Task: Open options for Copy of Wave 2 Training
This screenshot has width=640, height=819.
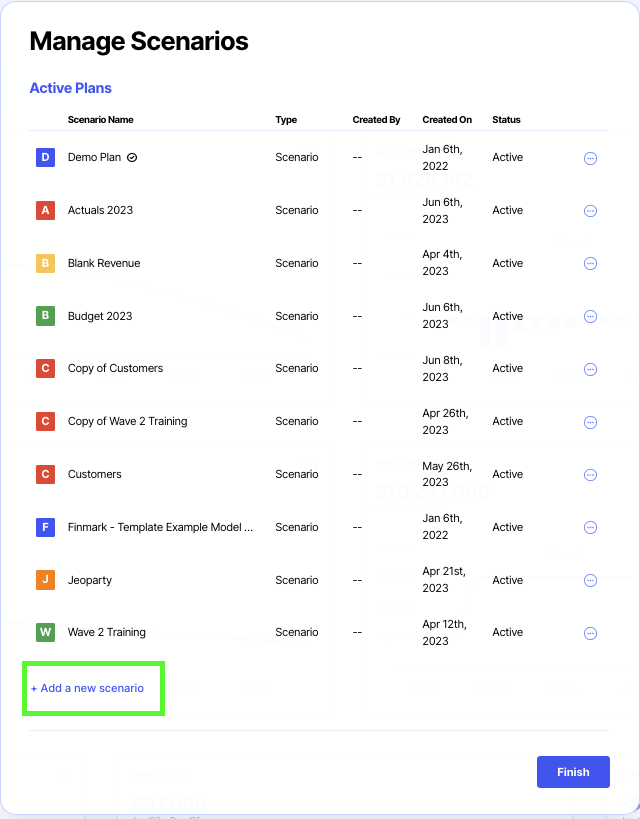Action: coord(590,422)
